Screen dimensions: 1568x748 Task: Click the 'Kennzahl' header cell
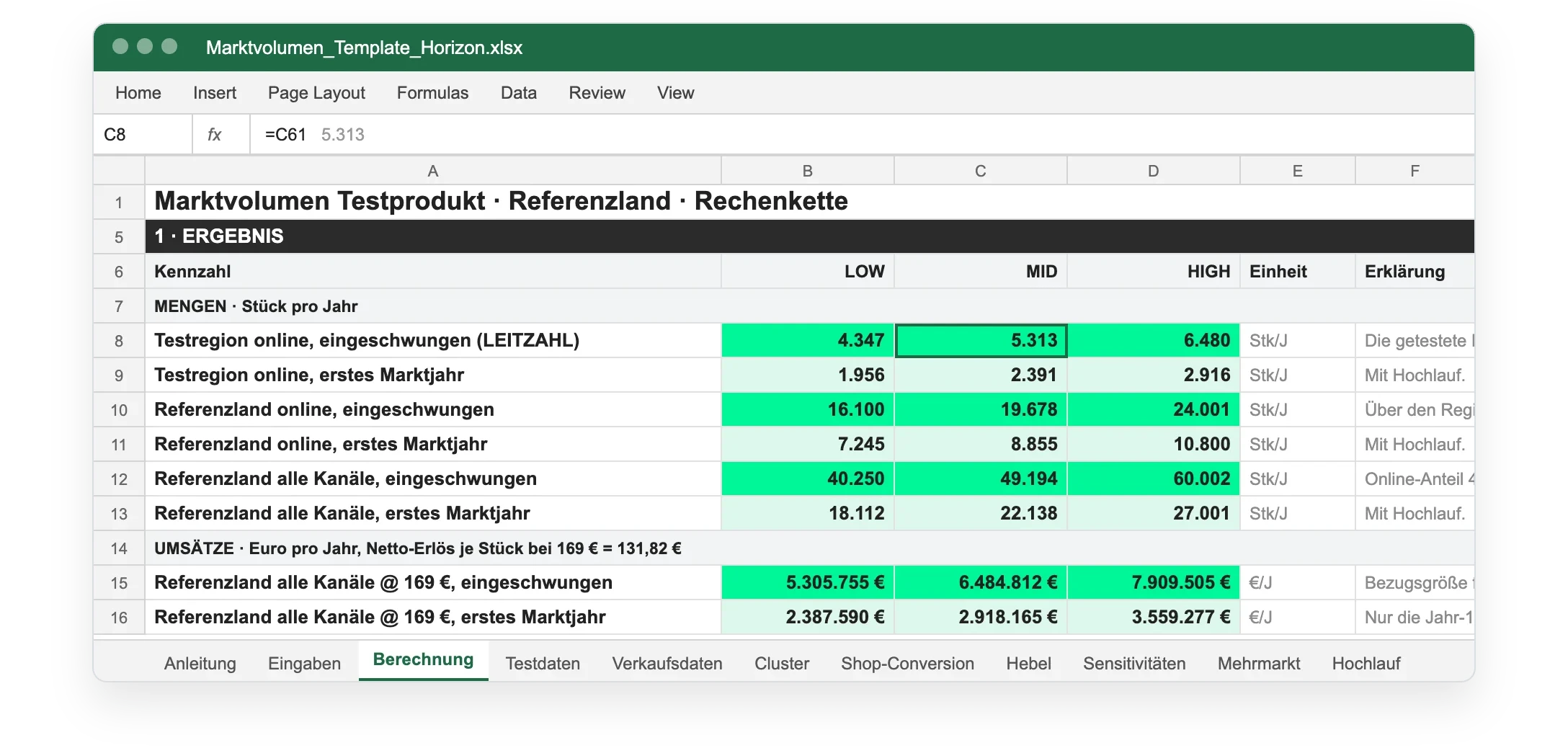coord(432,272)
